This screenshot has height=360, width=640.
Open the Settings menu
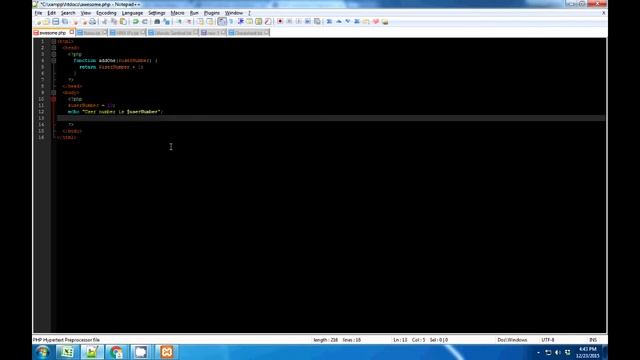(157, 13)
